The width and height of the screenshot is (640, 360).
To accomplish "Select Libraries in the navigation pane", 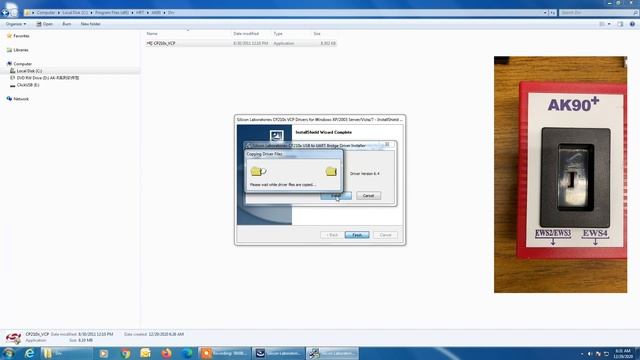I will coord(20,50).
